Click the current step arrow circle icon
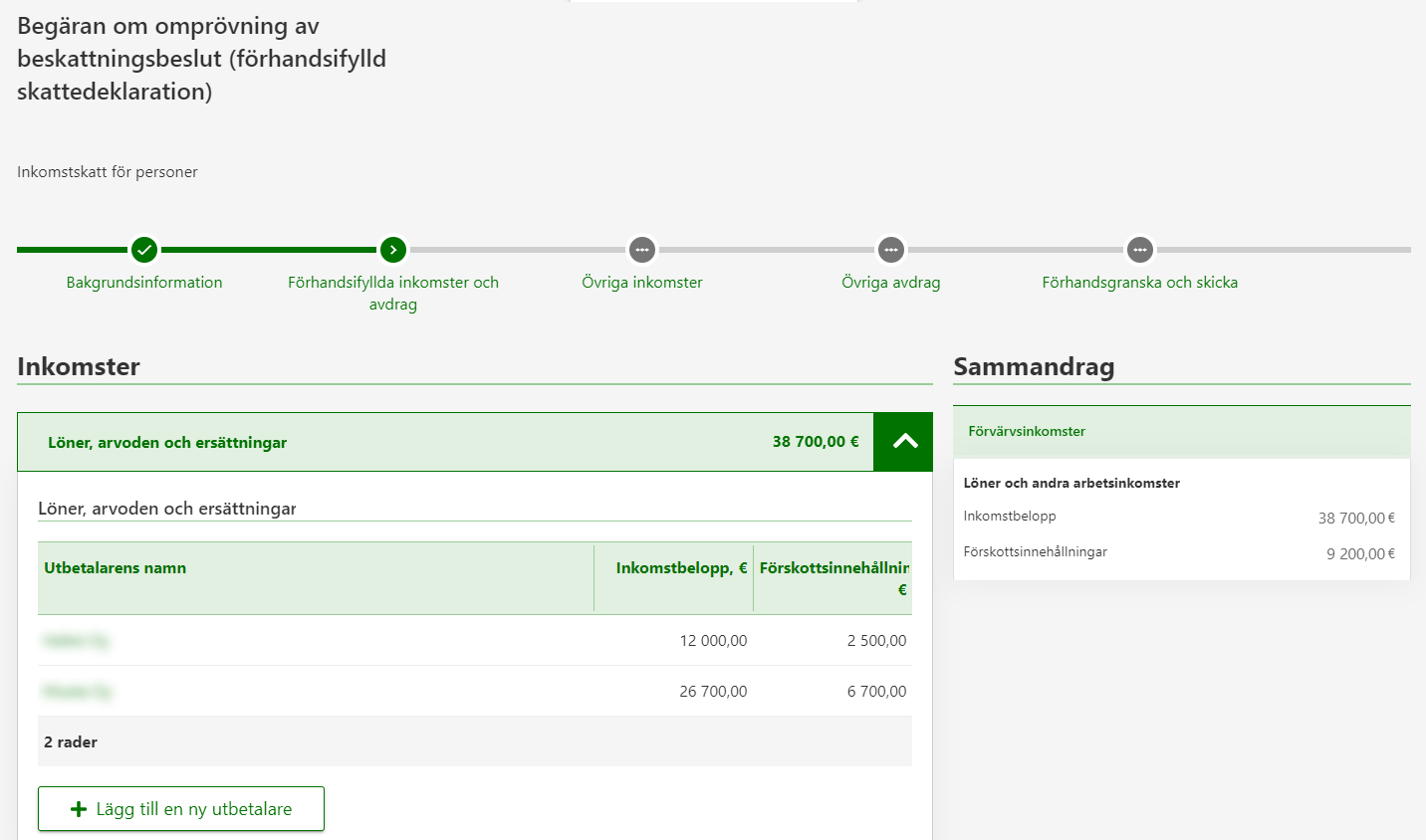 point(393,250)
